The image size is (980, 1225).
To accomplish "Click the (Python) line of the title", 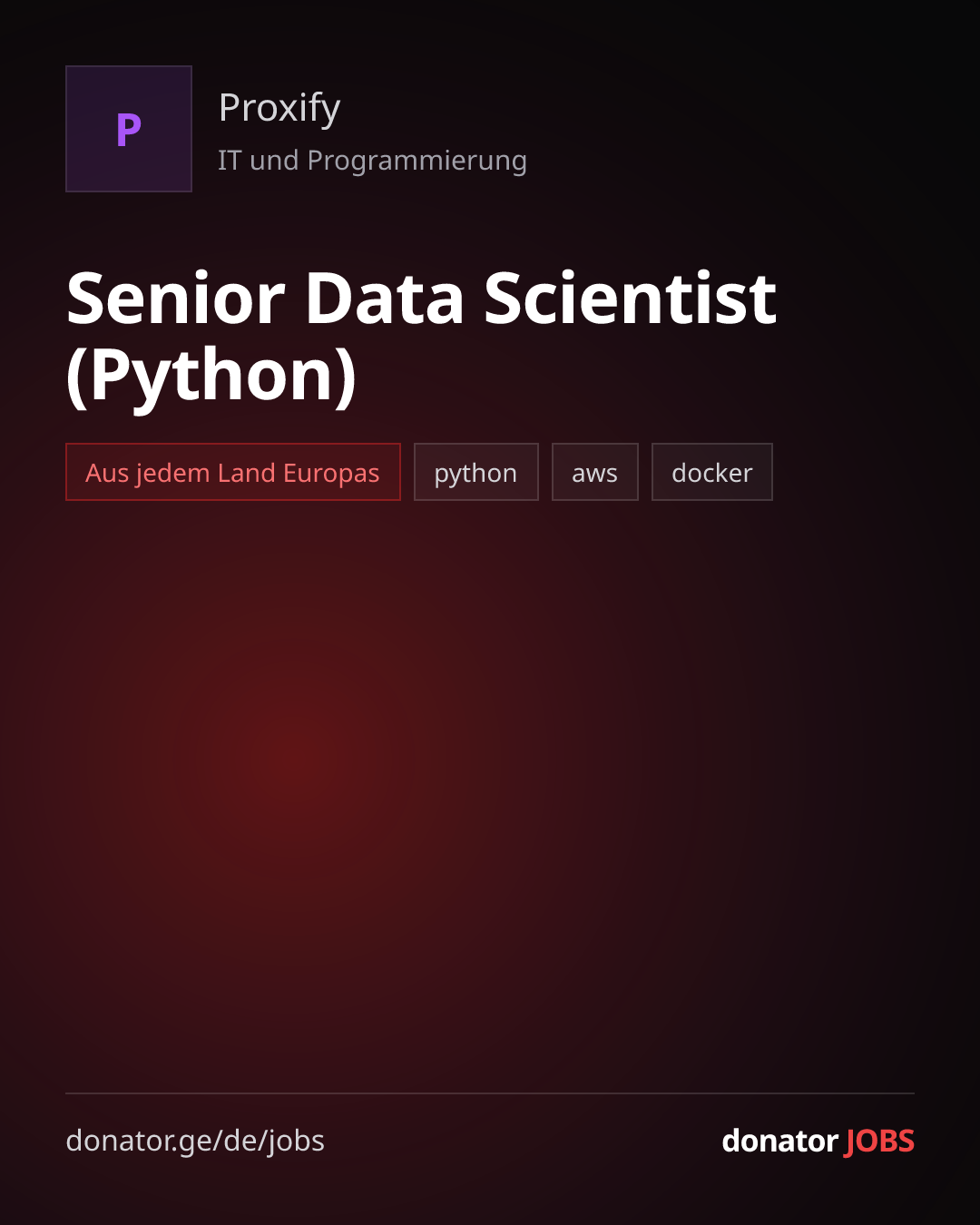I will coord(211,376).
